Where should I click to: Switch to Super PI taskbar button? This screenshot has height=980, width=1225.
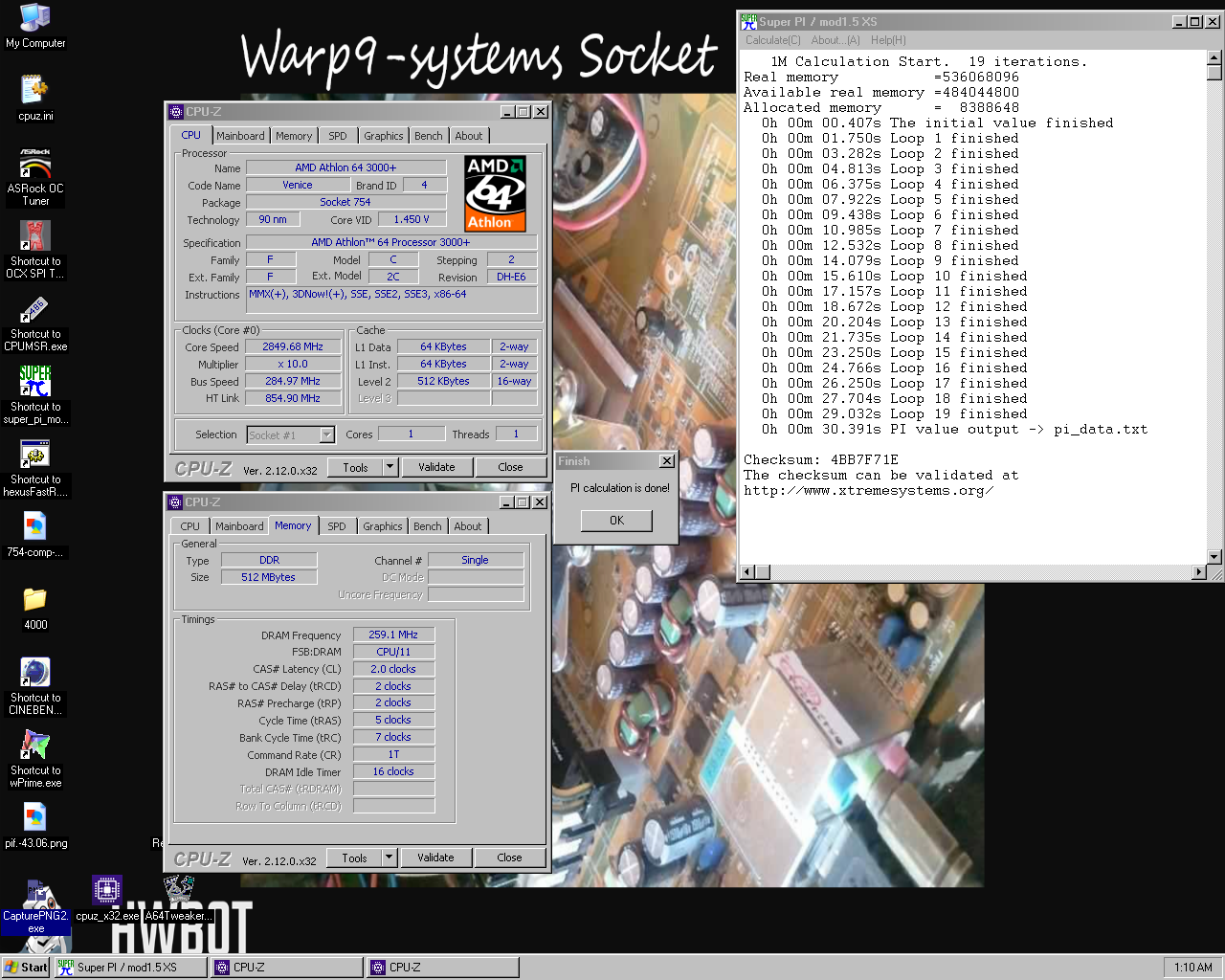pos(130,967)
